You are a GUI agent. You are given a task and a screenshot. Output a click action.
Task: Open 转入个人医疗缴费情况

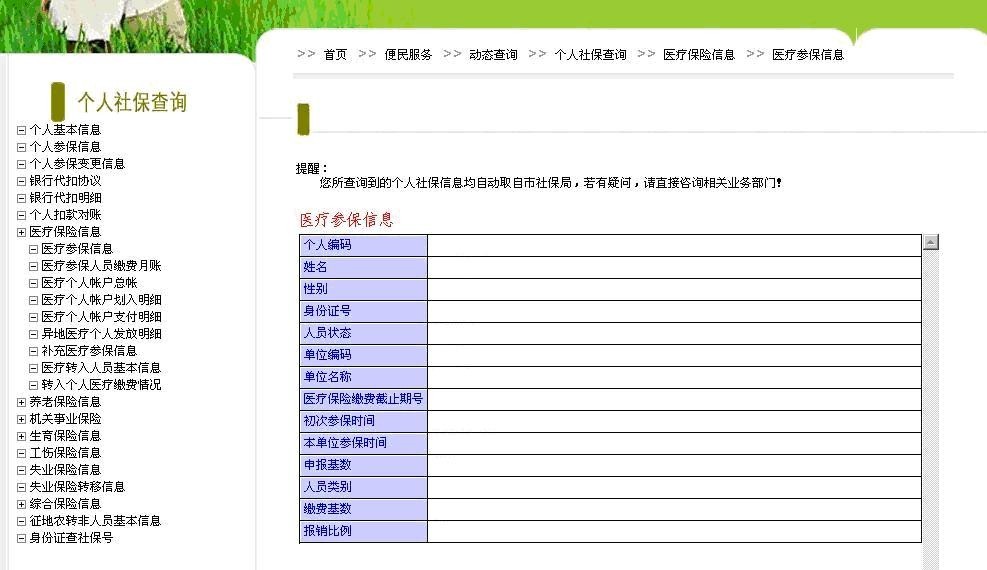[x=101, y=384]
